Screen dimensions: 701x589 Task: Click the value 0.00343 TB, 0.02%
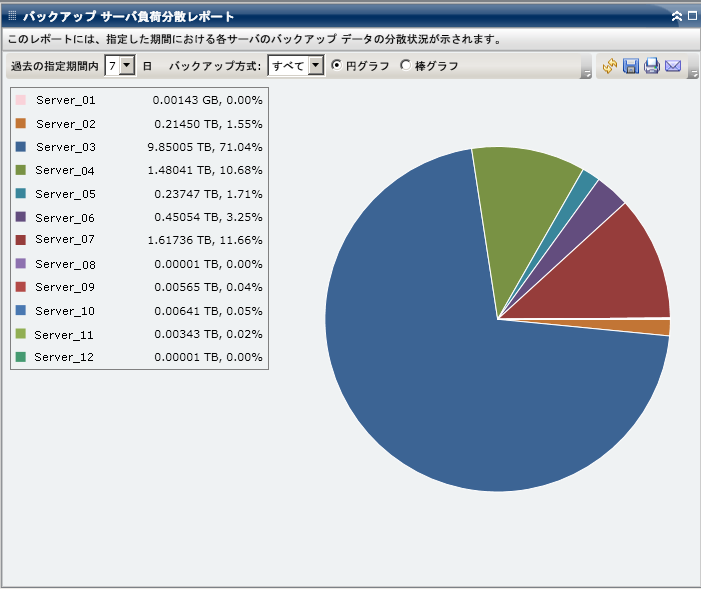point(208,334)
